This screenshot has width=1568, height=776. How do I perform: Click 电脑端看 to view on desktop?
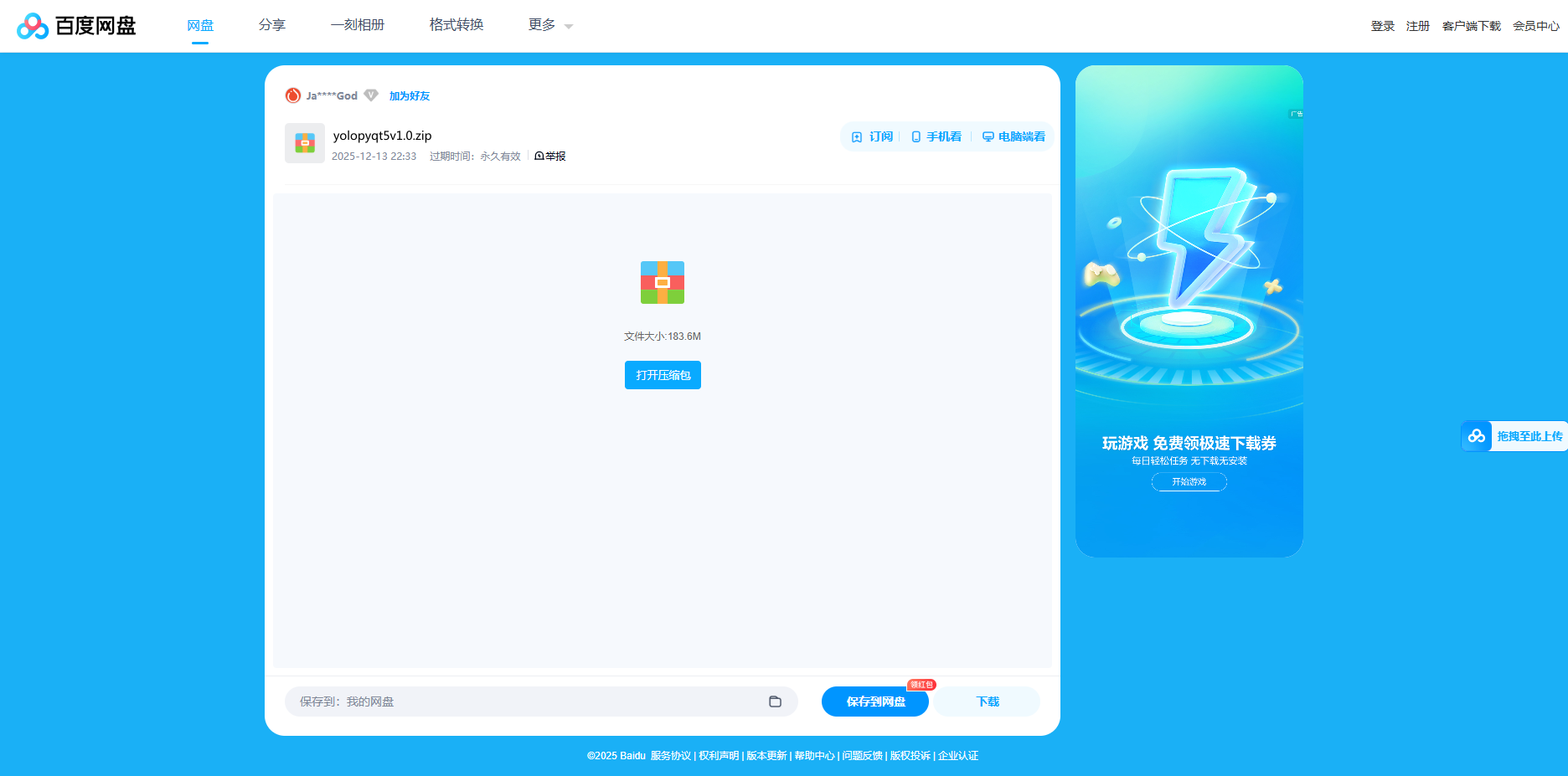[1014, 136]
